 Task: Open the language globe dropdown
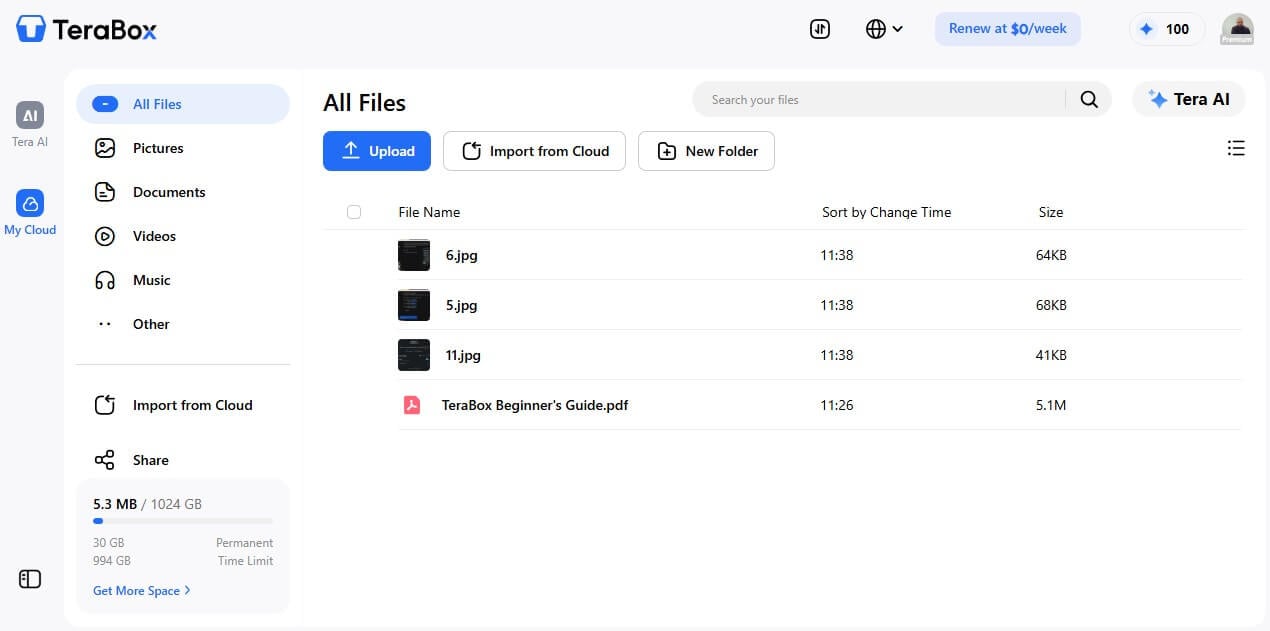pos(884,29)
